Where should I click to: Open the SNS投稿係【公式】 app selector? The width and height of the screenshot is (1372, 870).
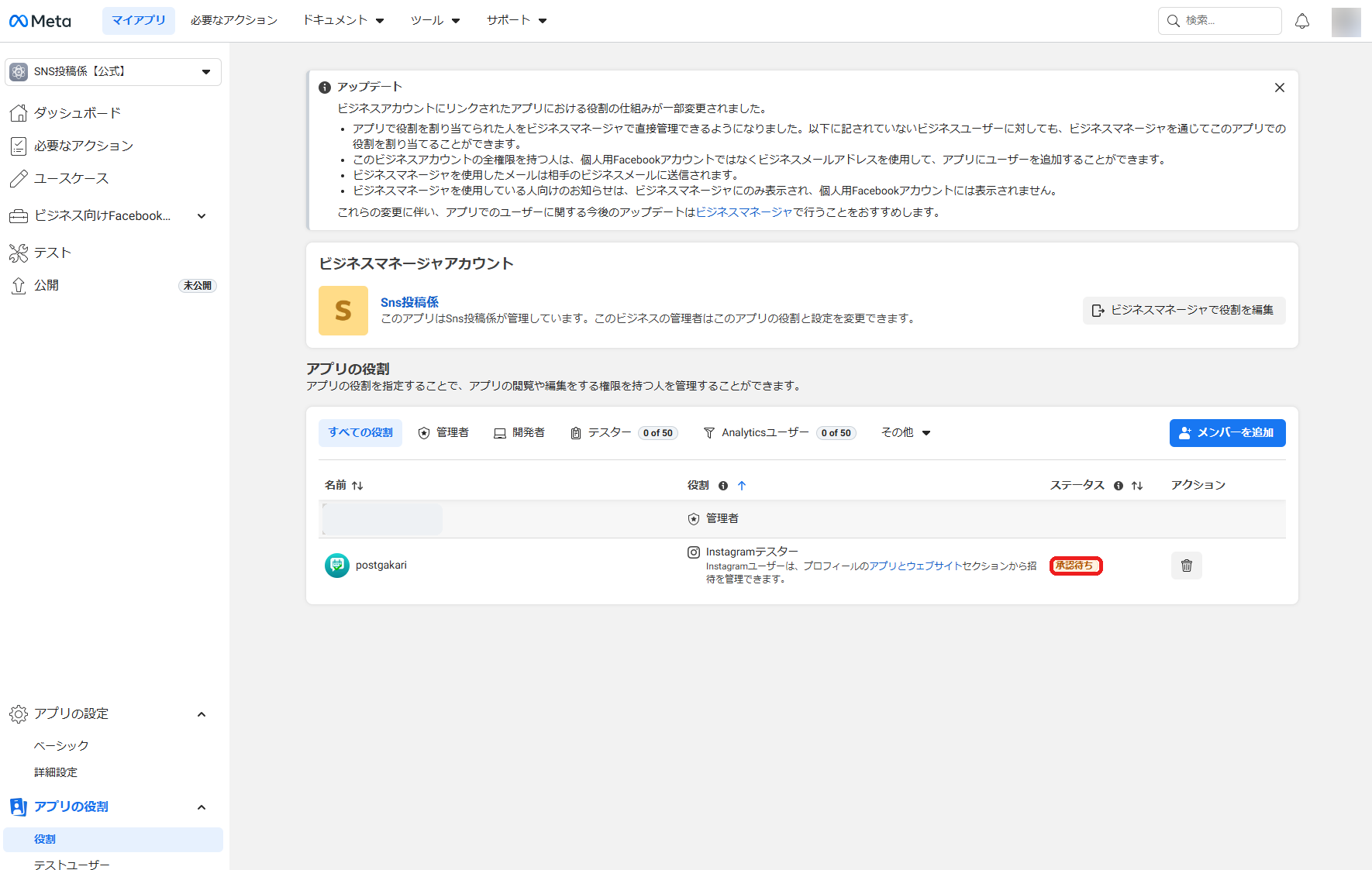point(113,72)
